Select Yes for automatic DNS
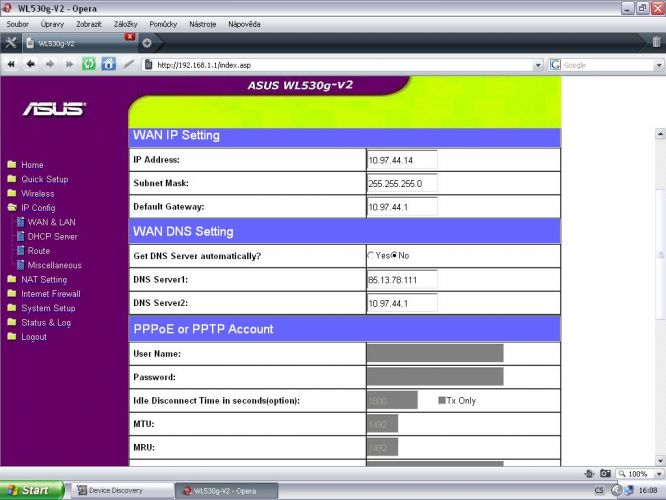Screen dimensions: 666x500 coord(371,255)
